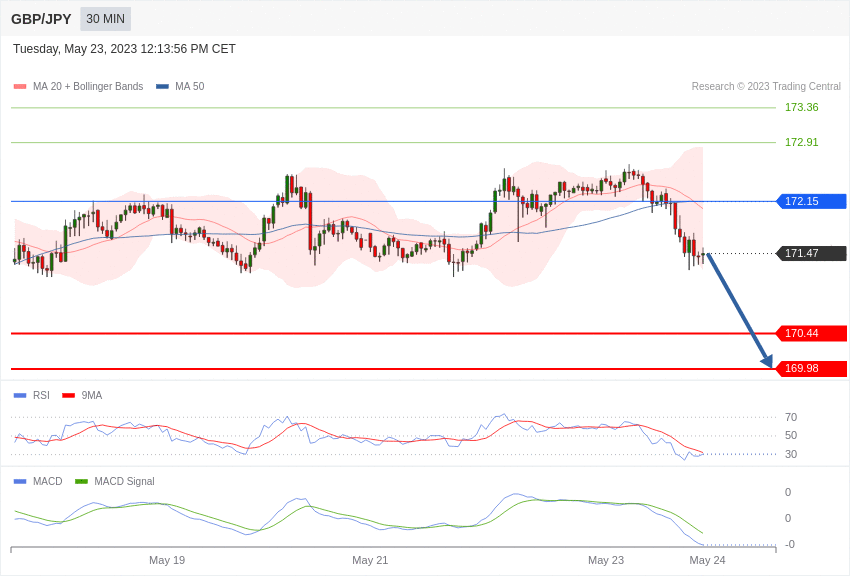Click the RSI legend label
This screenshot has width=850, height=576.
[41, 396]
